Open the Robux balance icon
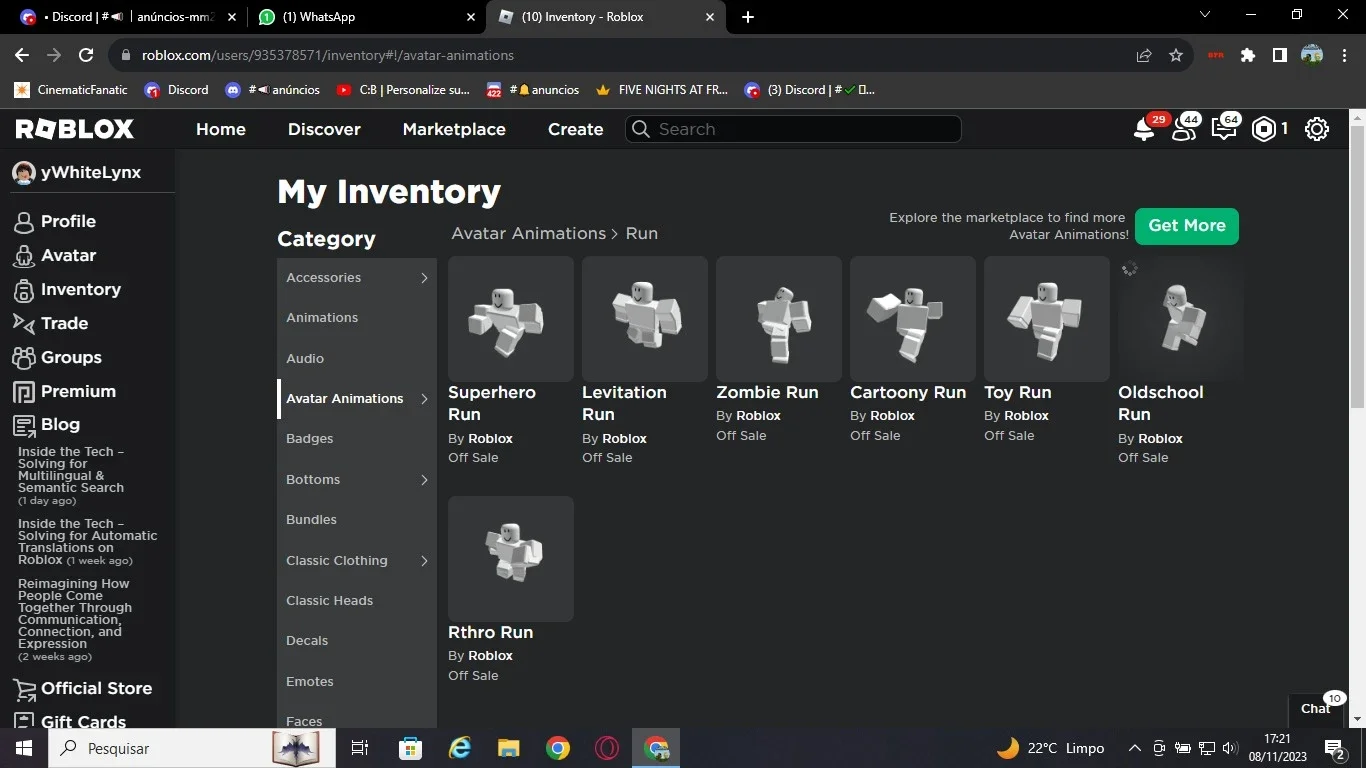The image size is (1366, 768). [1265, 129]
